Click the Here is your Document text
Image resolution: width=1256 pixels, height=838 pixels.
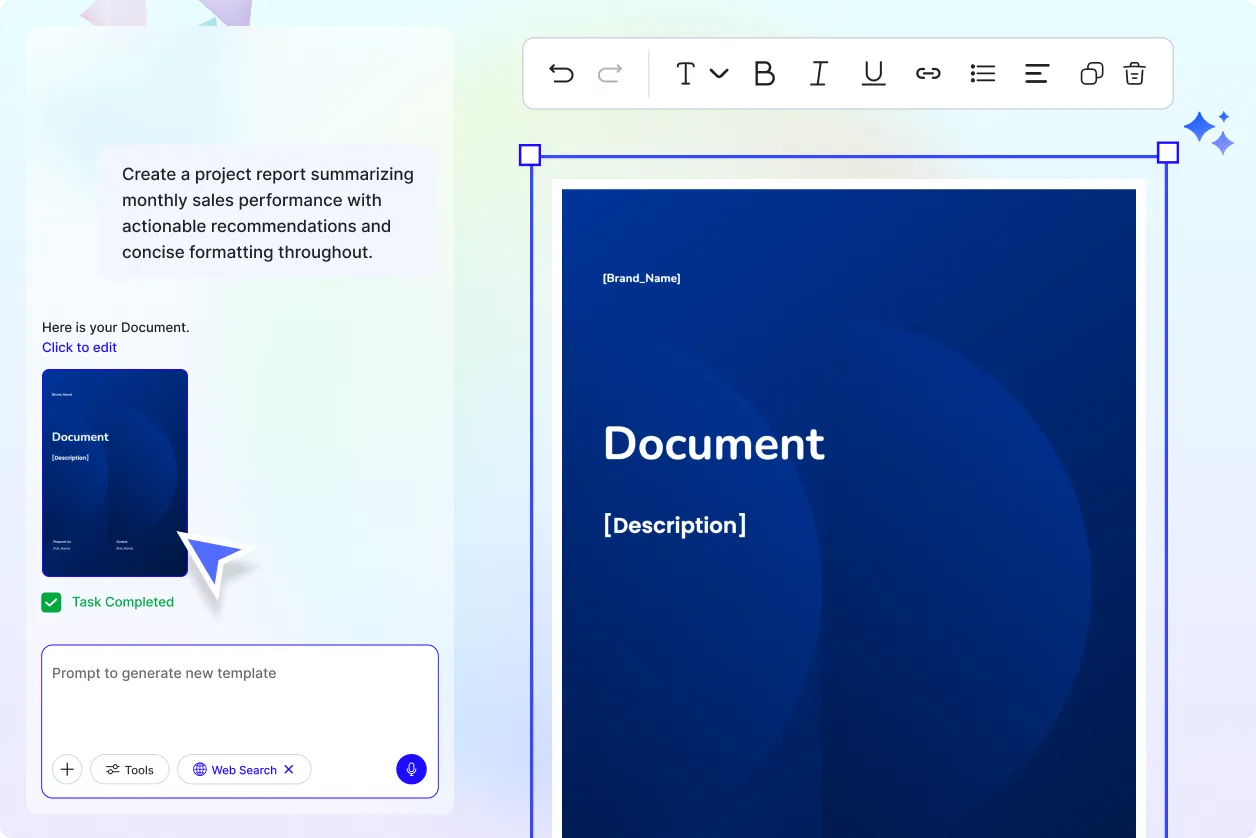click(116, 327)
